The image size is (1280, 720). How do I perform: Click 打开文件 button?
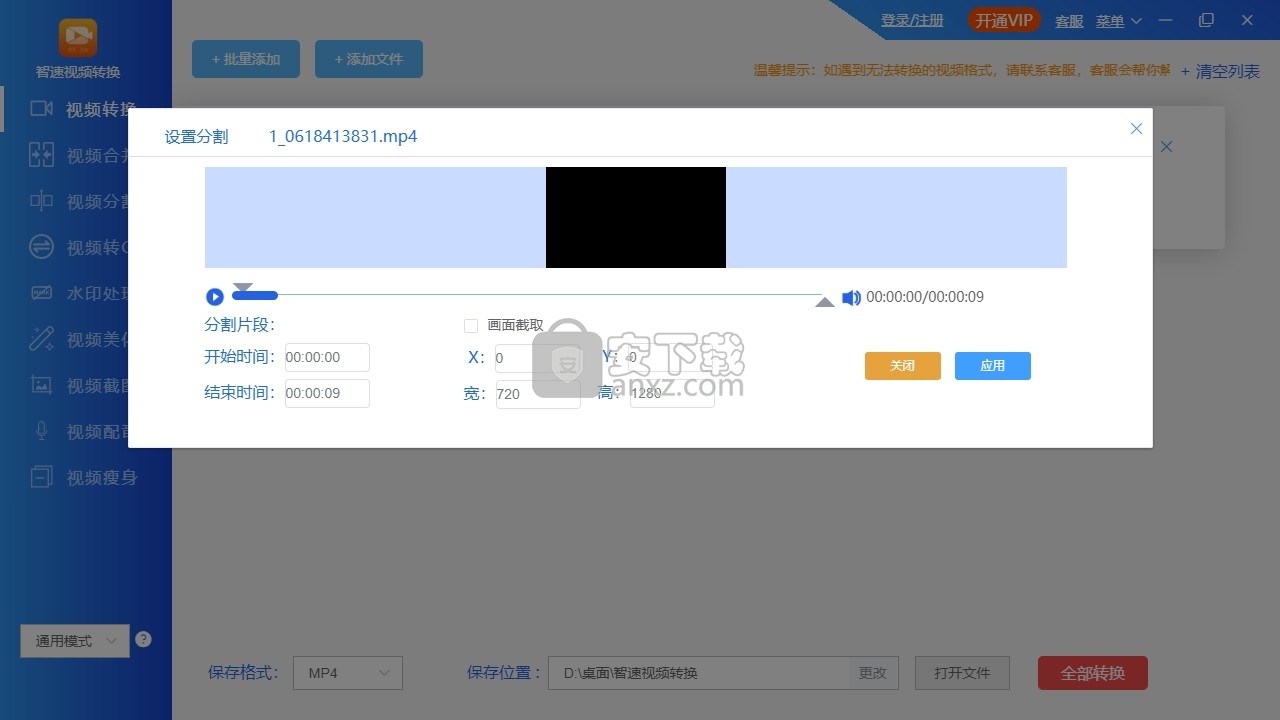tap(962, 673)
